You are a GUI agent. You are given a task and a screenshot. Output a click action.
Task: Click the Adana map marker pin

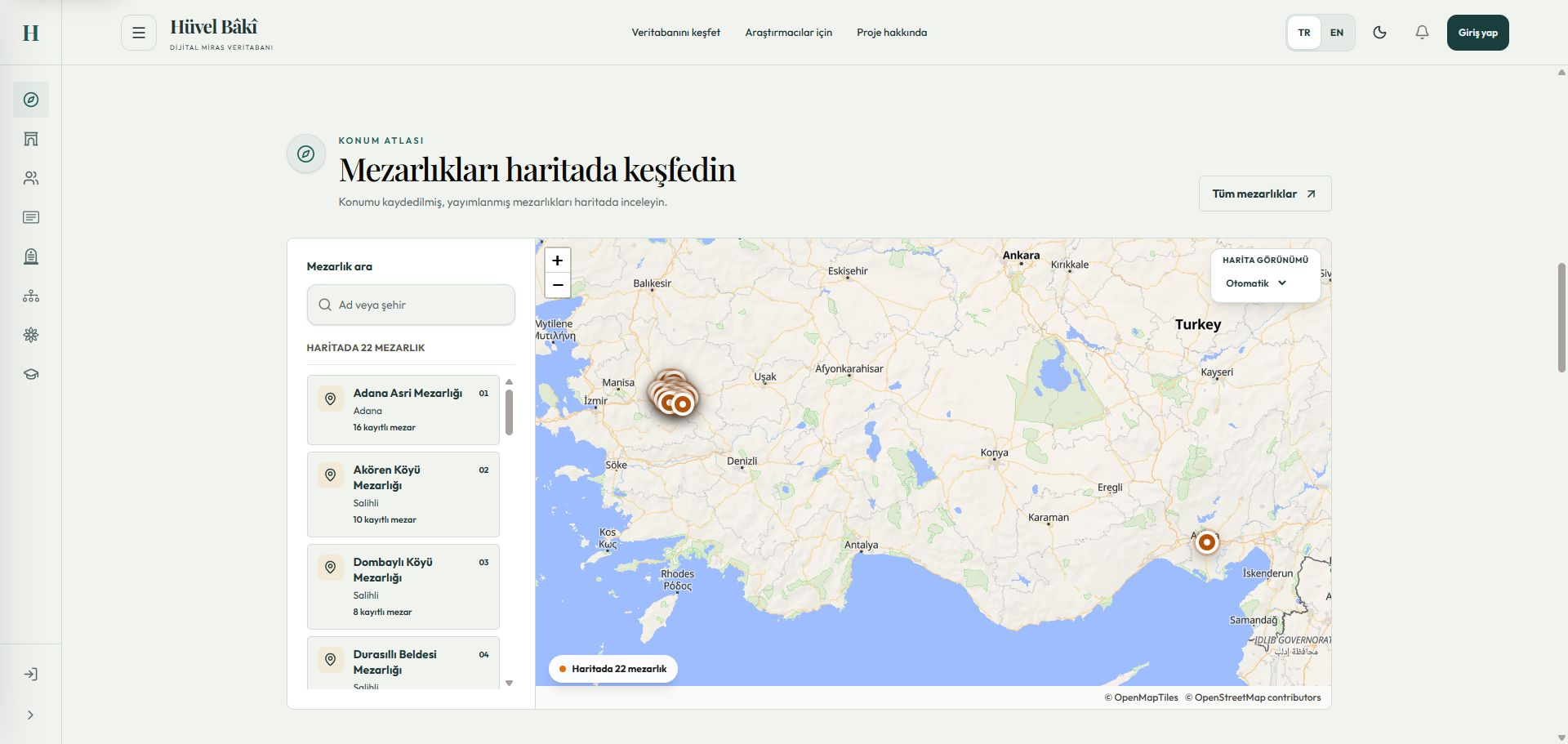1206,541
